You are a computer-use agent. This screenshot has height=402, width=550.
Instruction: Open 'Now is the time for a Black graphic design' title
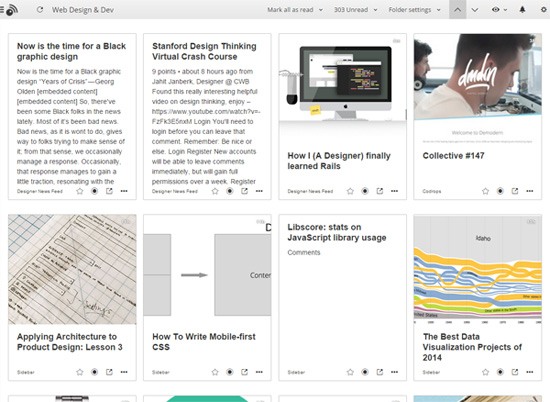[72, 52]
